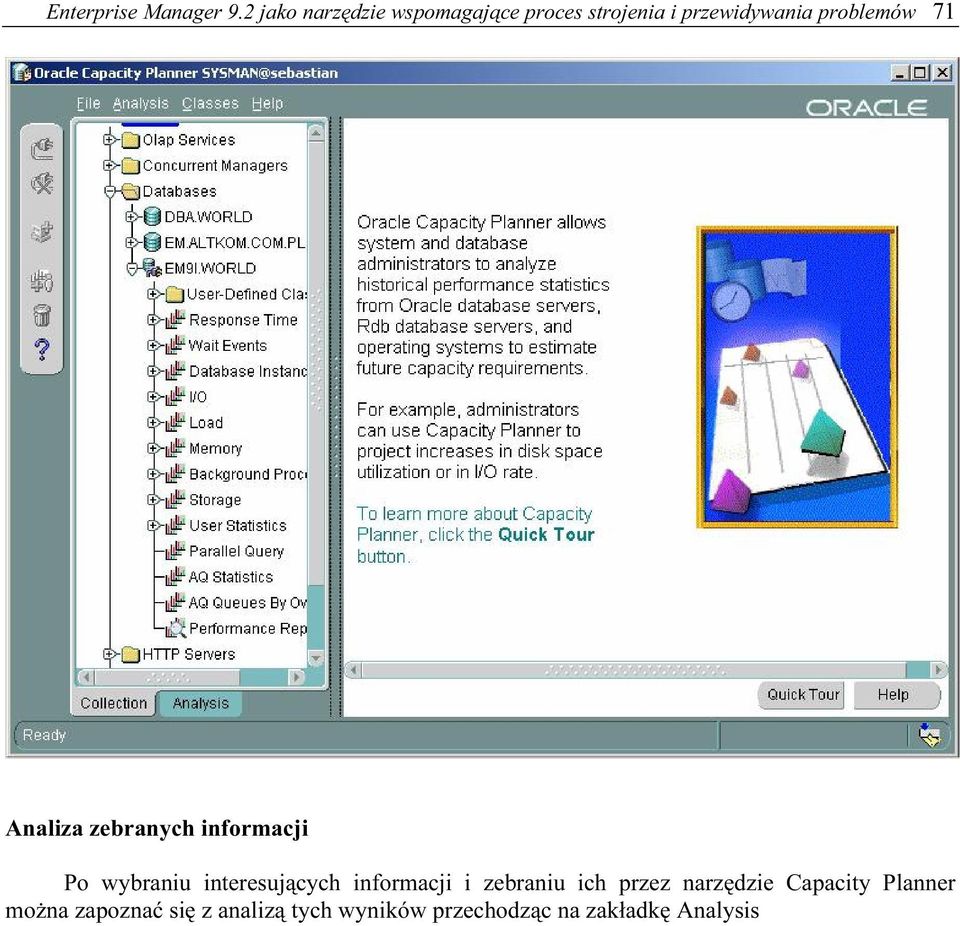Click the trash can delete icon
The image size is (960, 926).
pos(42,315)
